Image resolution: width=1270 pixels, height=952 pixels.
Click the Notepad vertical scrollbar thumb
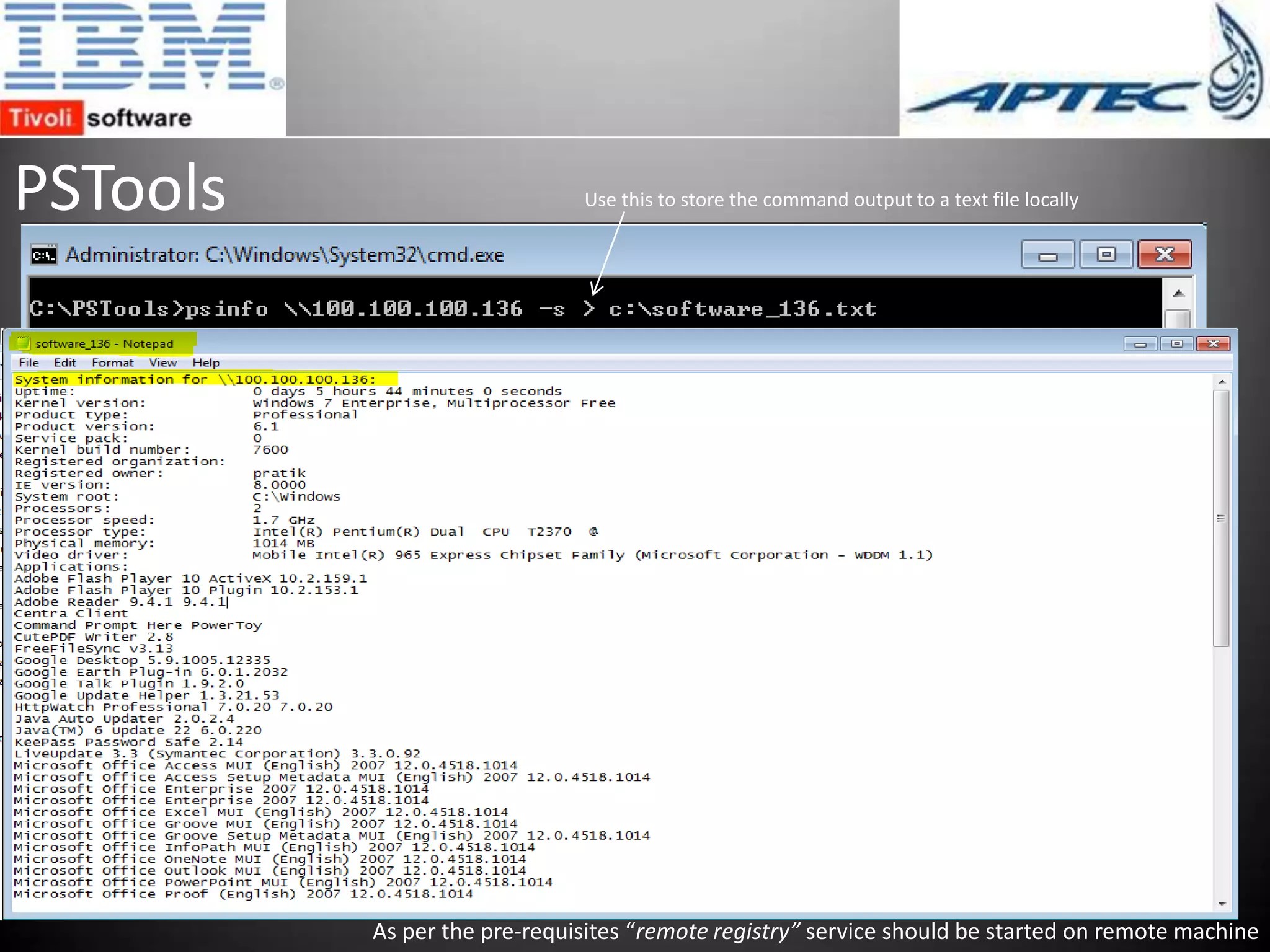1221,518
